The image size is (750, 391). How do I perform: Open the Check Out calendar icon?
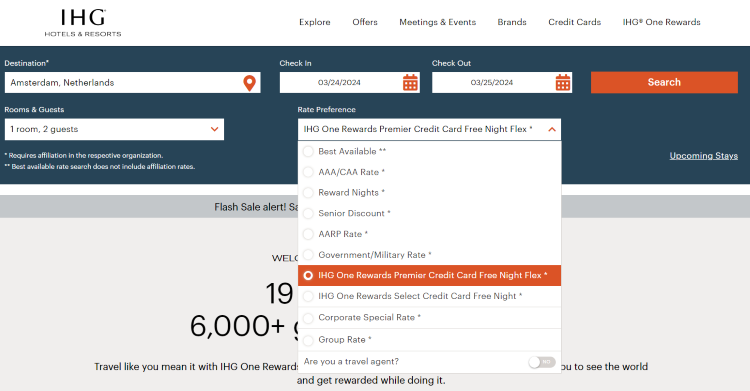562,83
